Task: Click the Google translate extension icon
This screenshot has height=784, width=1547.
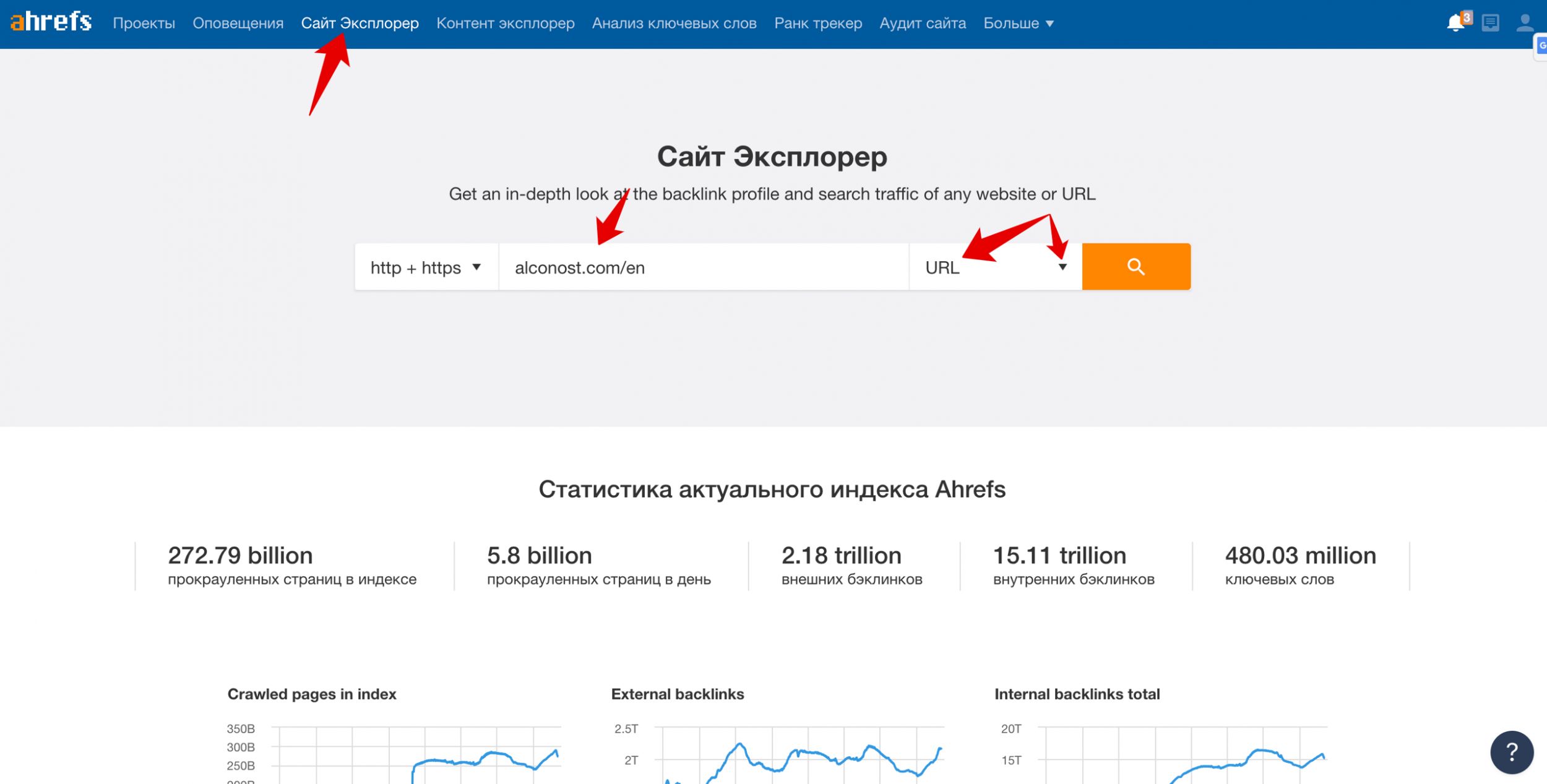Action: (1541, 46)
